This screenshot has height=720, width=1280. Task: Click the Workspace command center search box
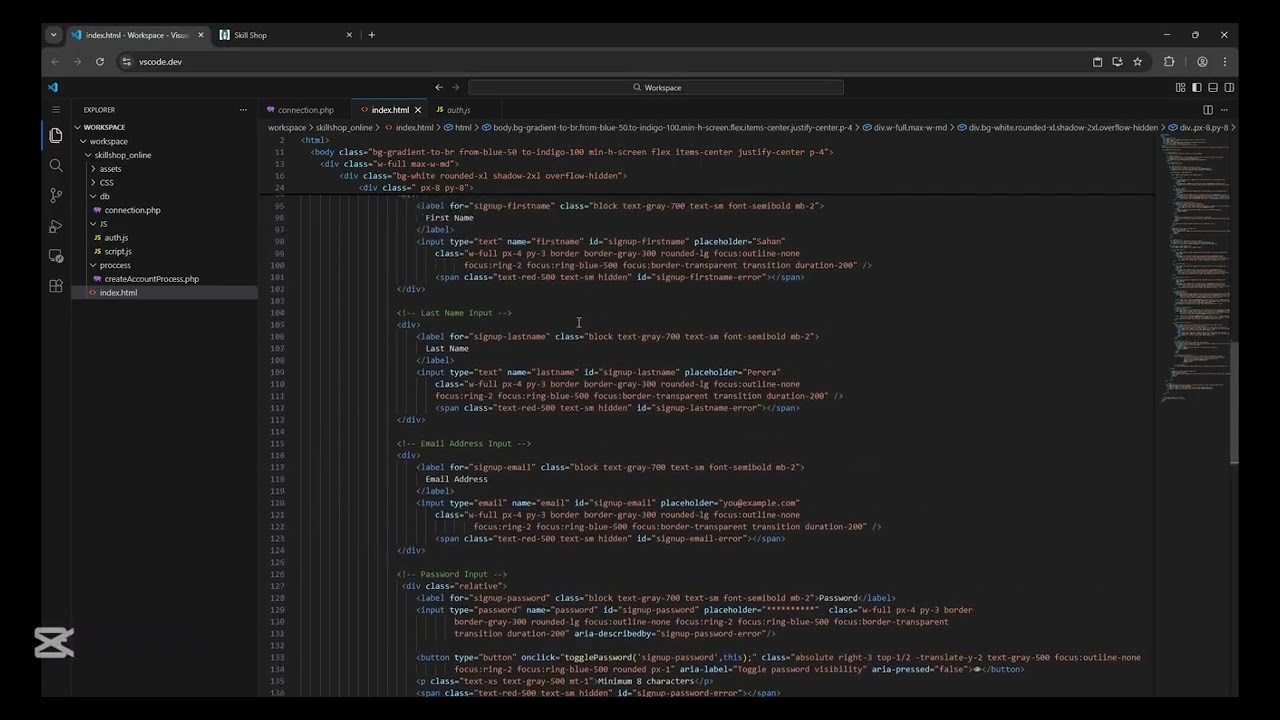pyautogui.click(x=656, y=87)
